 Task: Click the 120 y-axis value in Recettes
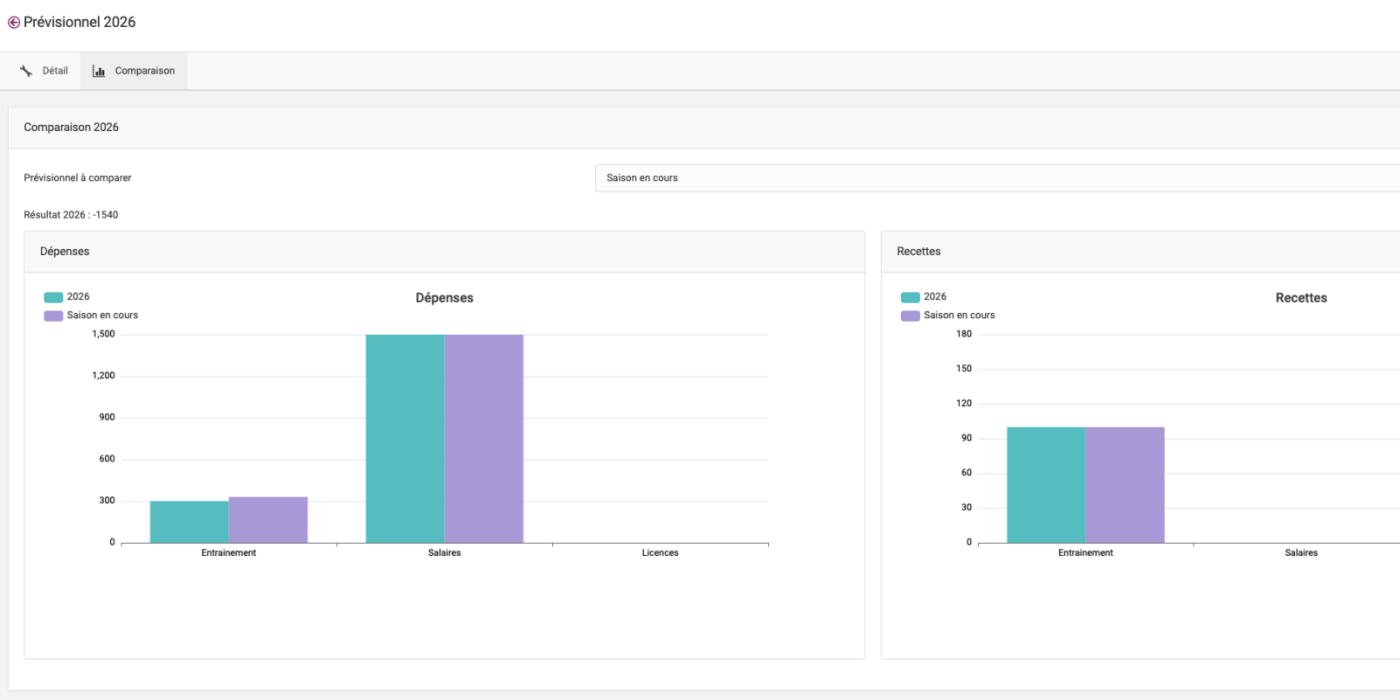pos(964,404)
